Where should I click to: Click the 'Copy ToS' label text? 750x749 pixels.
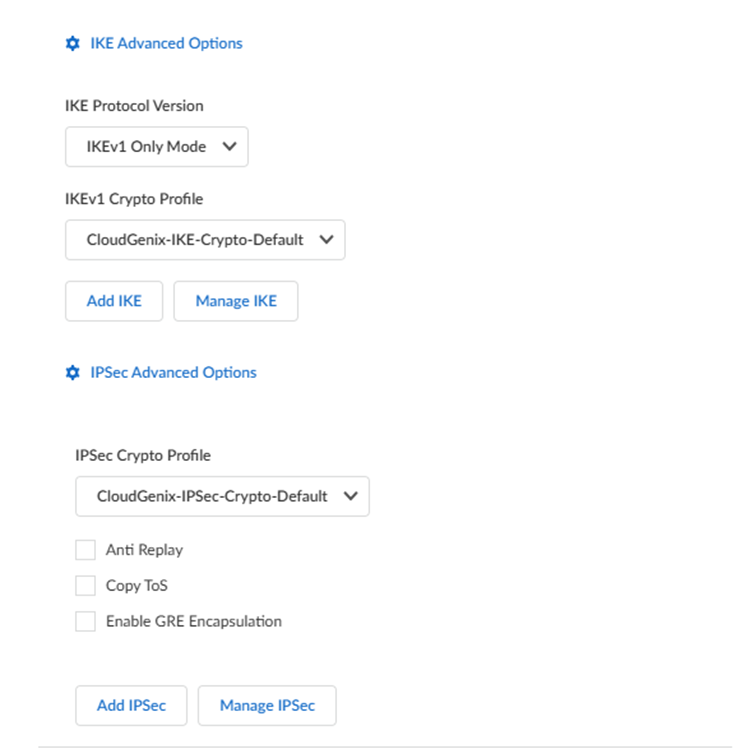point(137,586)
